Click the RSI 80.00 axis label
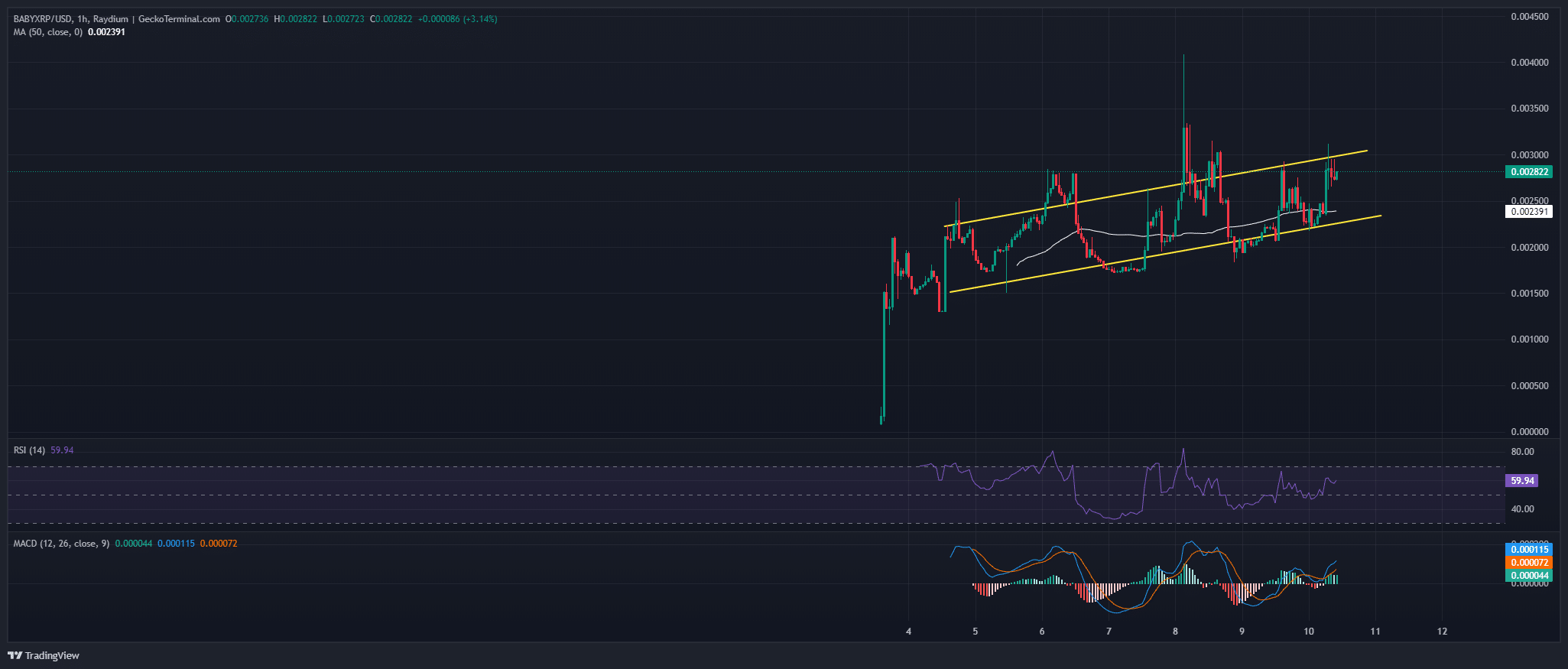Image resolution: width=1568 pixels, height=669 pixels. tap(1523, 452)
